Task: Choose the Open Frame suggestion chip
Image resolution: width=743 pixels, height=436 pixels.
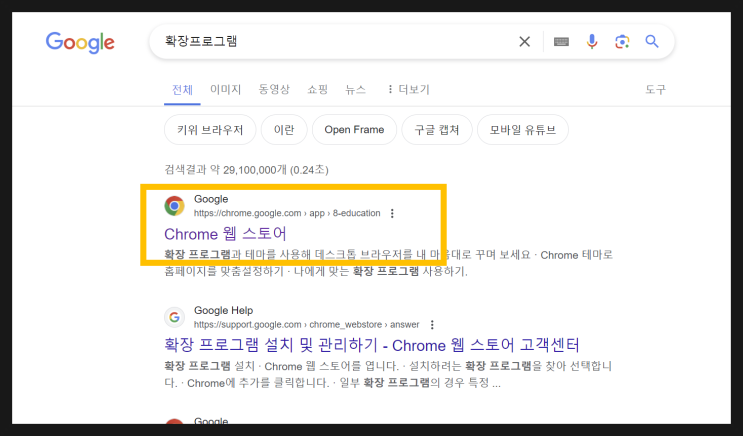Action: click(x=354, y=130)
